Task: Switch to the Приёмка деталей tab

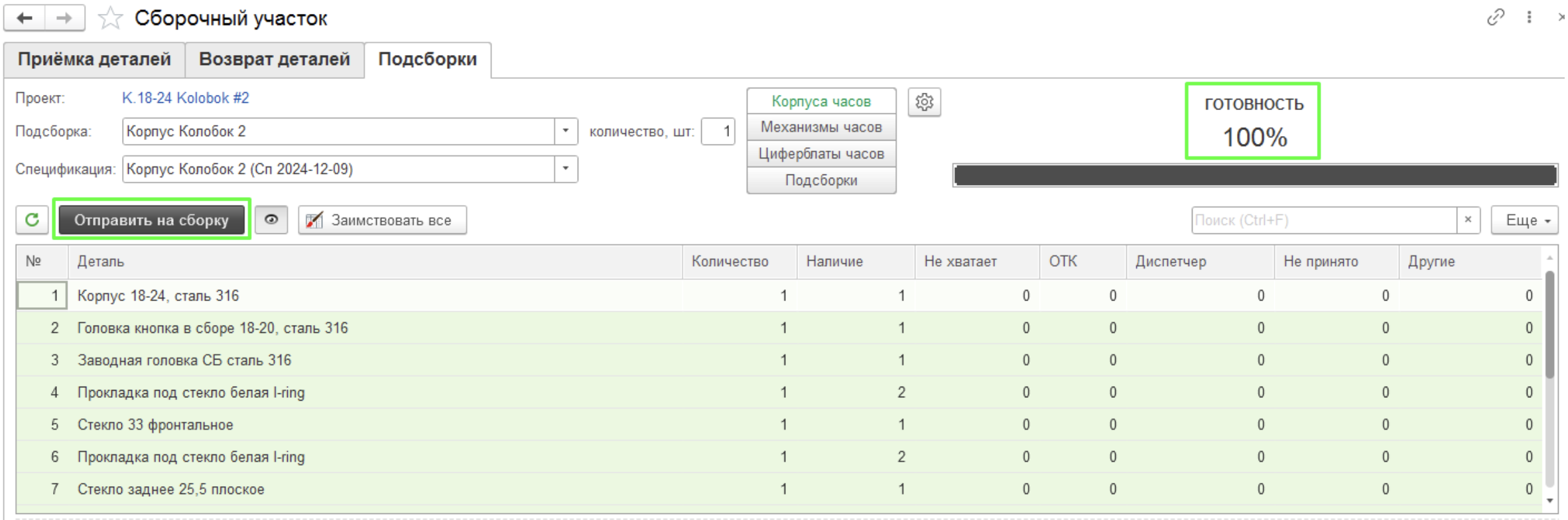Action: (x=94, y=60)
